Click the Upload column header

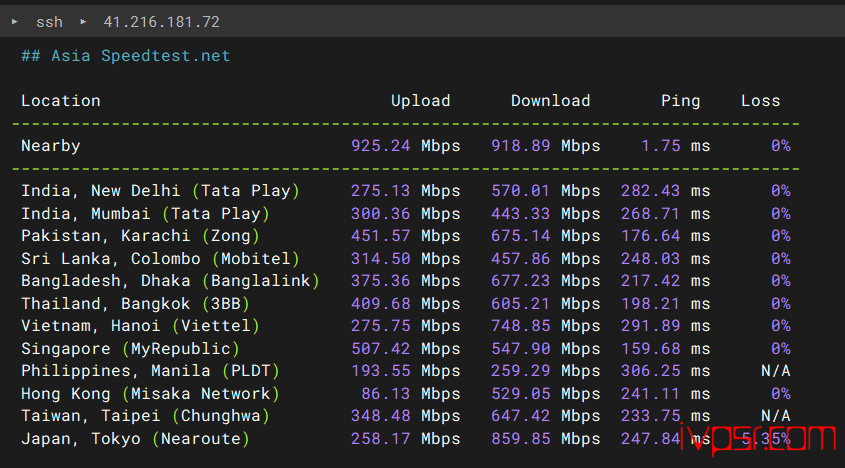pos(420,101)
